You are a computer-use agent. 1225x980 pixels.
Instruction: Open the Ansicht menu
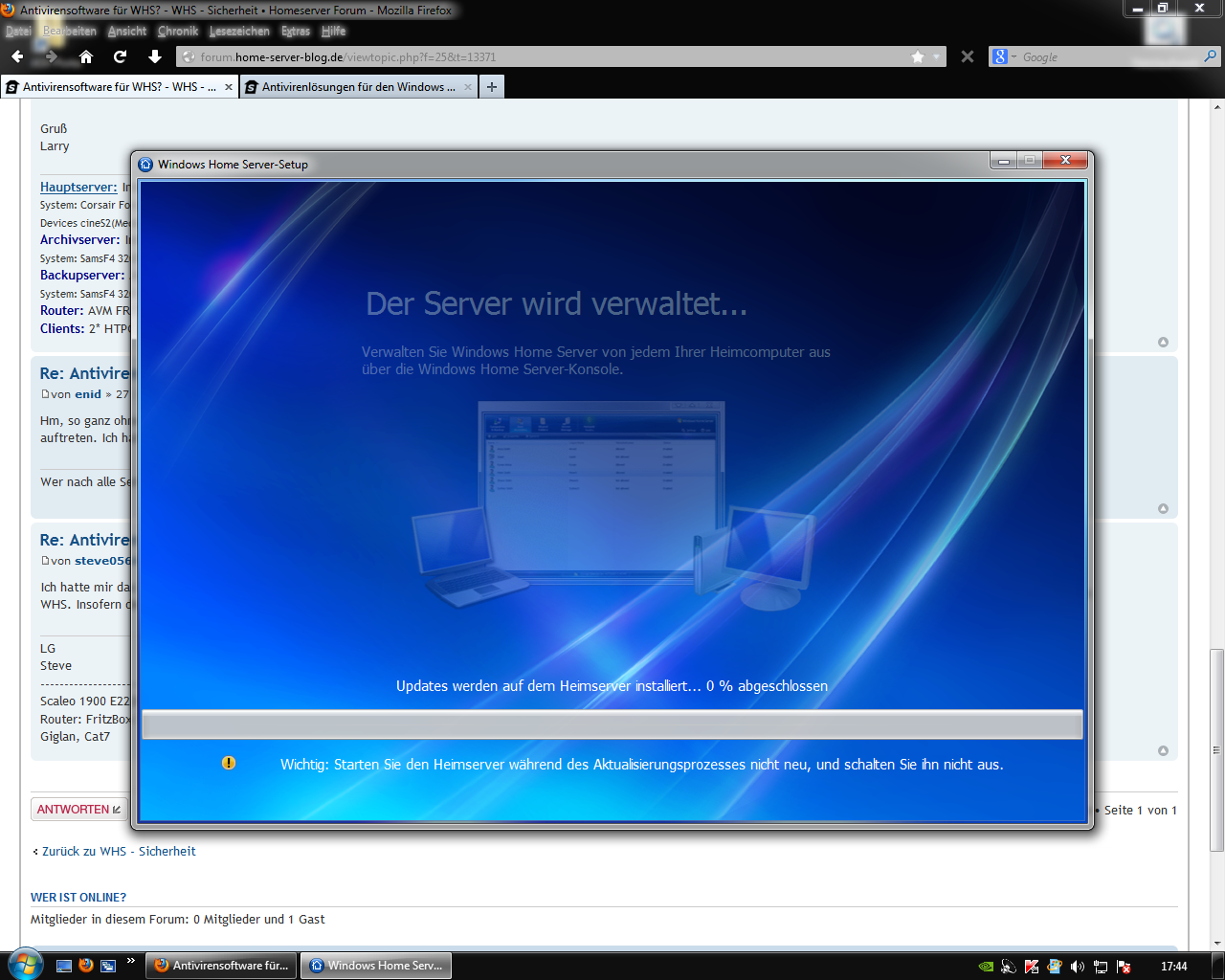coord(127,31)
